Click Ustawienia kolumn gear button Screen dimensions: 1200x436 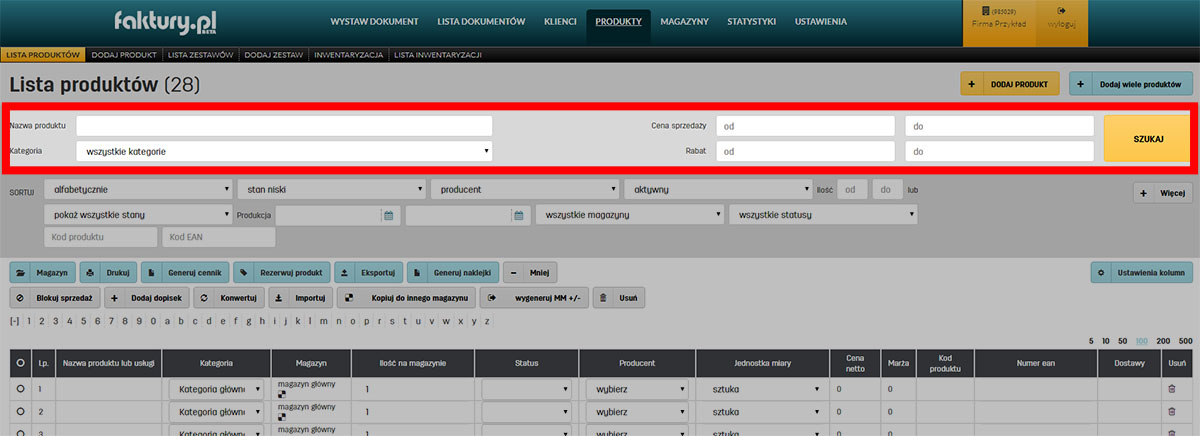pos(1141,272)
